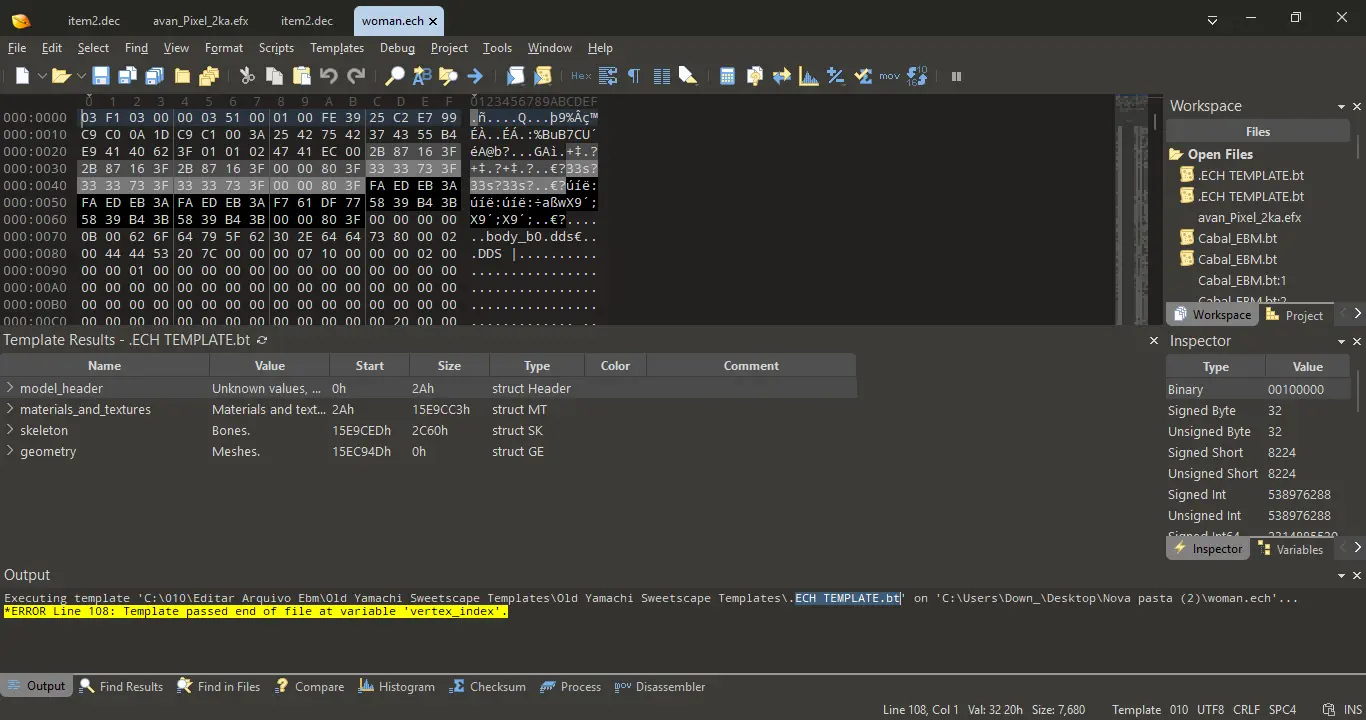
Task: Click the Redo arrow icon
Action: pos(356,76)
